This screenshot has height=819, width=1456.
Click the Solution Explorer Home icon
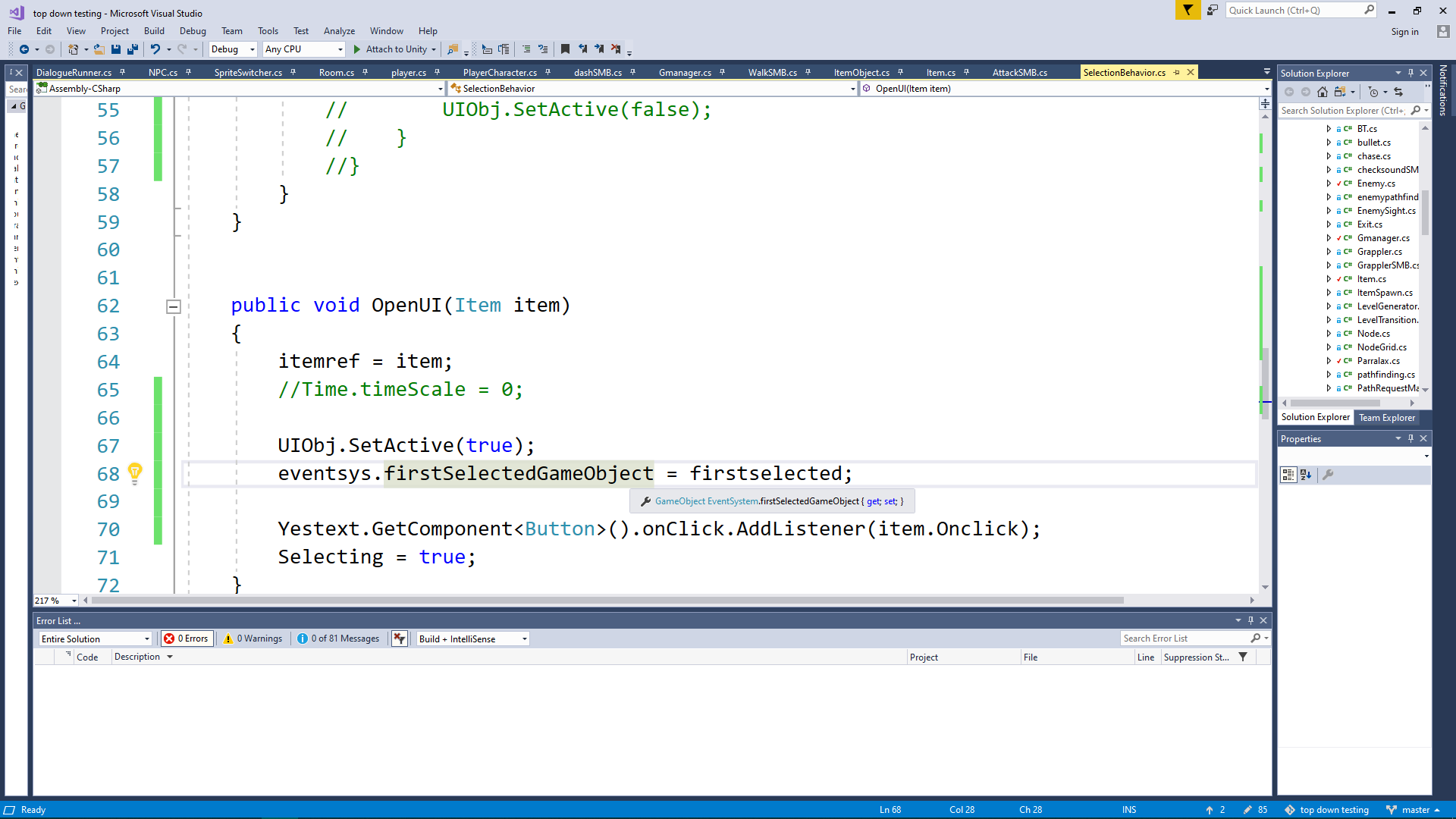coord(1323,92)
